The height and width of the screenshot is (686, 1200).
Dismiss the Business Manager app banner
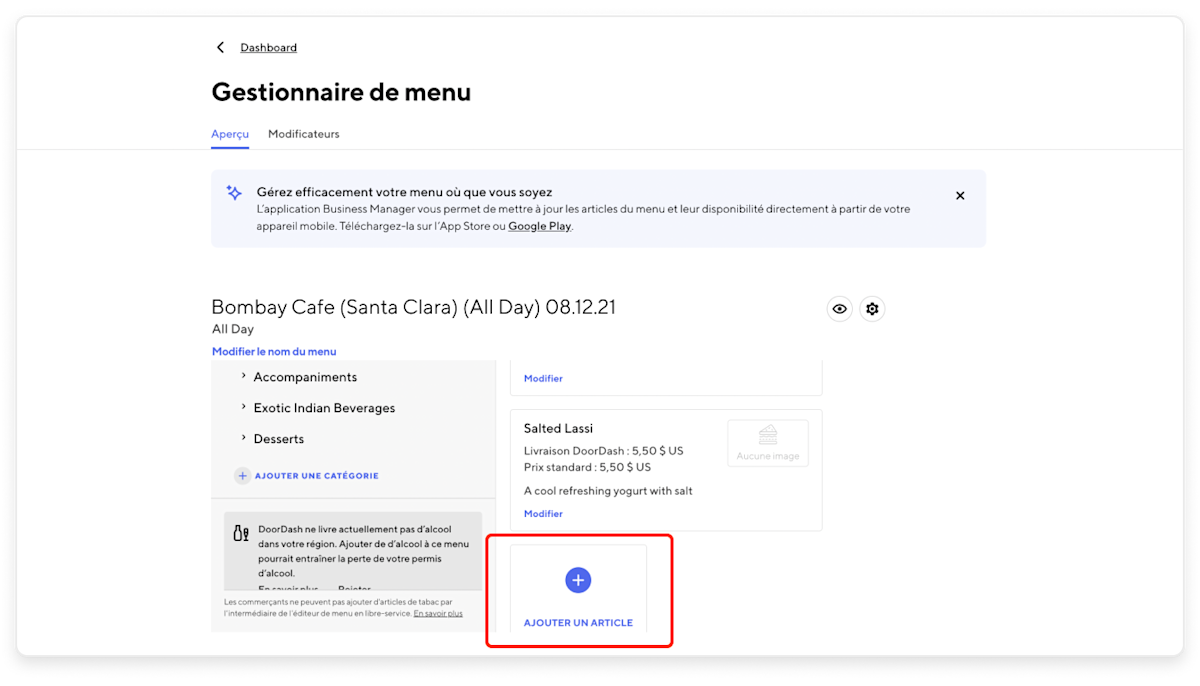point(960,196)
